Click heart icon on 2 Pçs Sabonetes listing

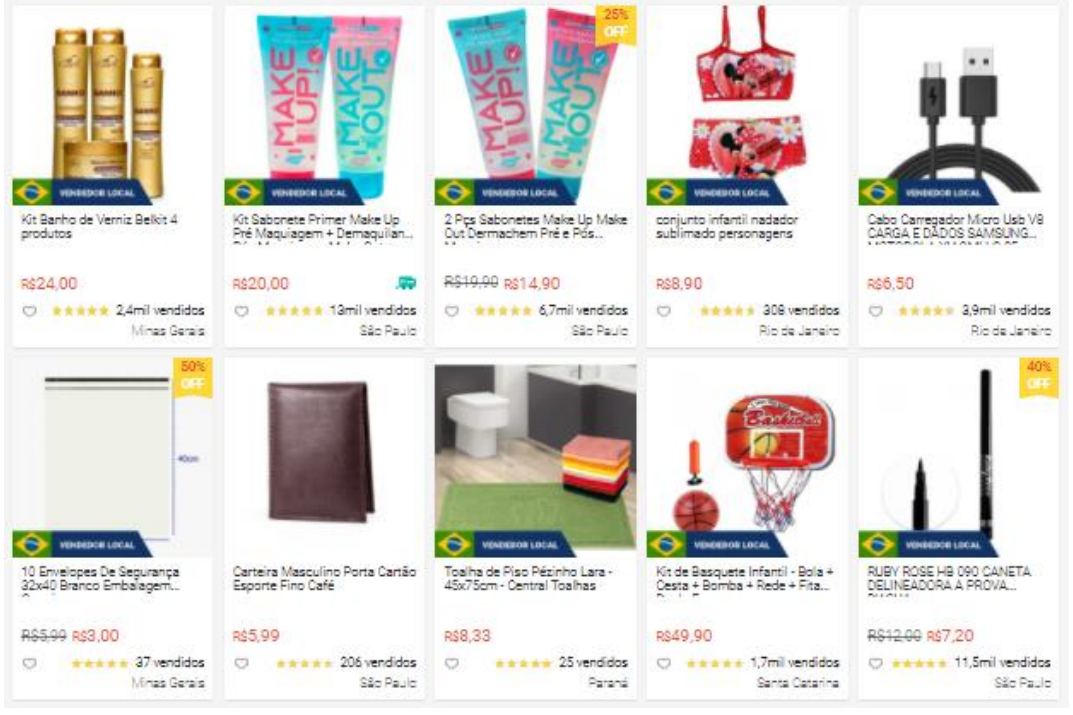(x=452, y=311)
